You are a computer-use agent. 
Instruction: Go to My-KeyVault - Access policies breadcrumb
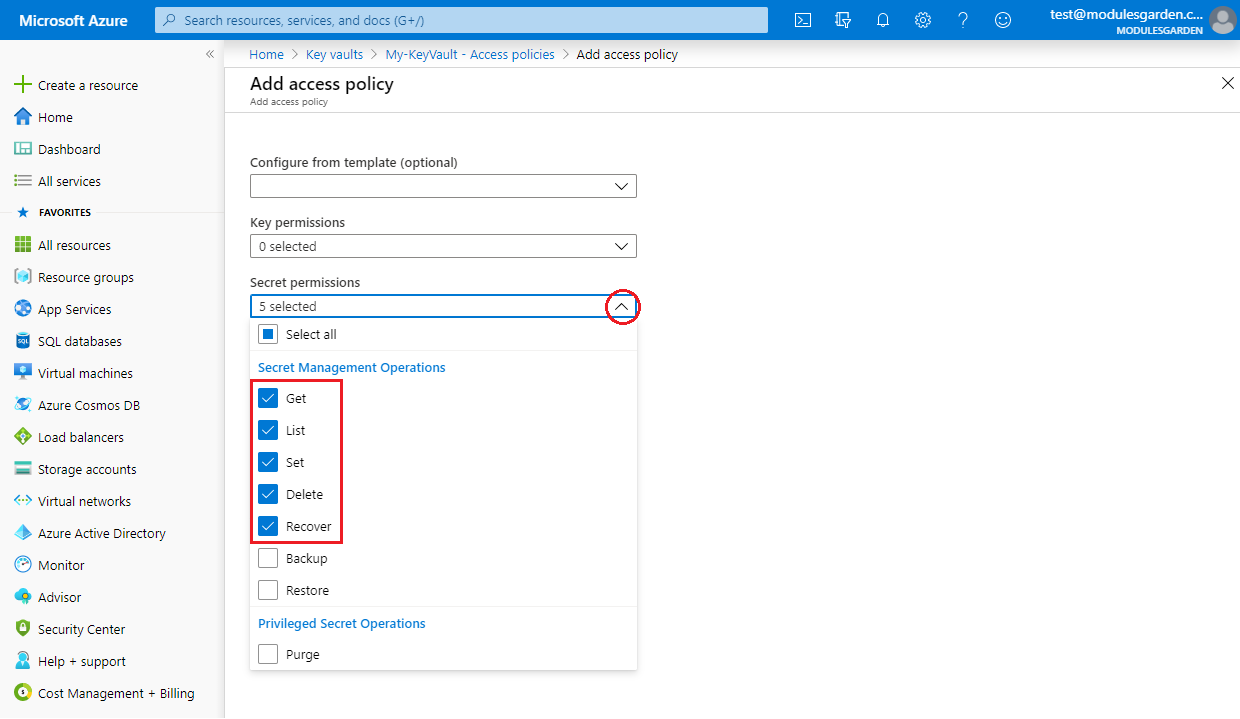coord(470,55)
